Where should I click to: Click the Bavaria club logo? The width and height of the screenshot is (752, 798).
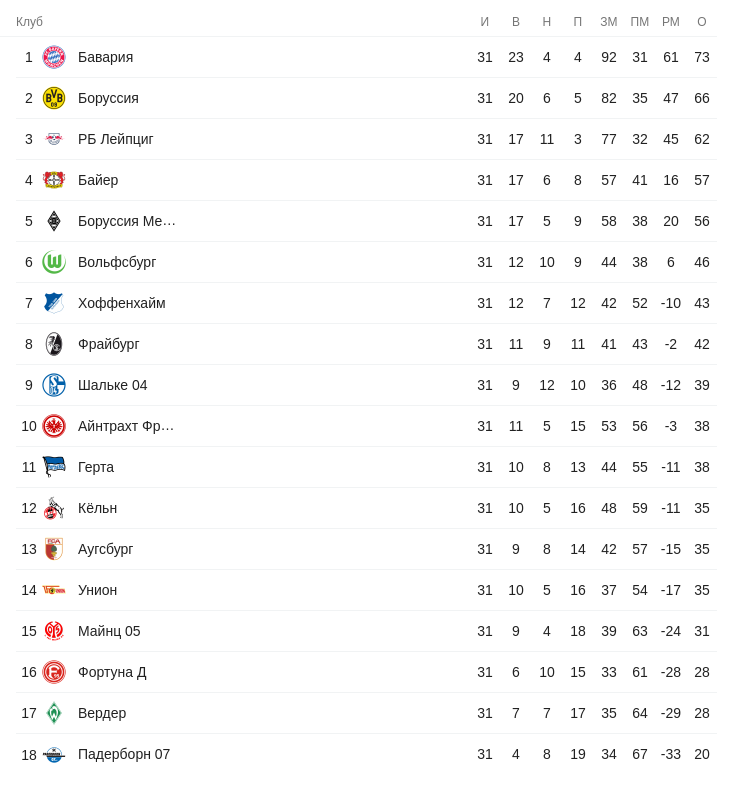54,57
